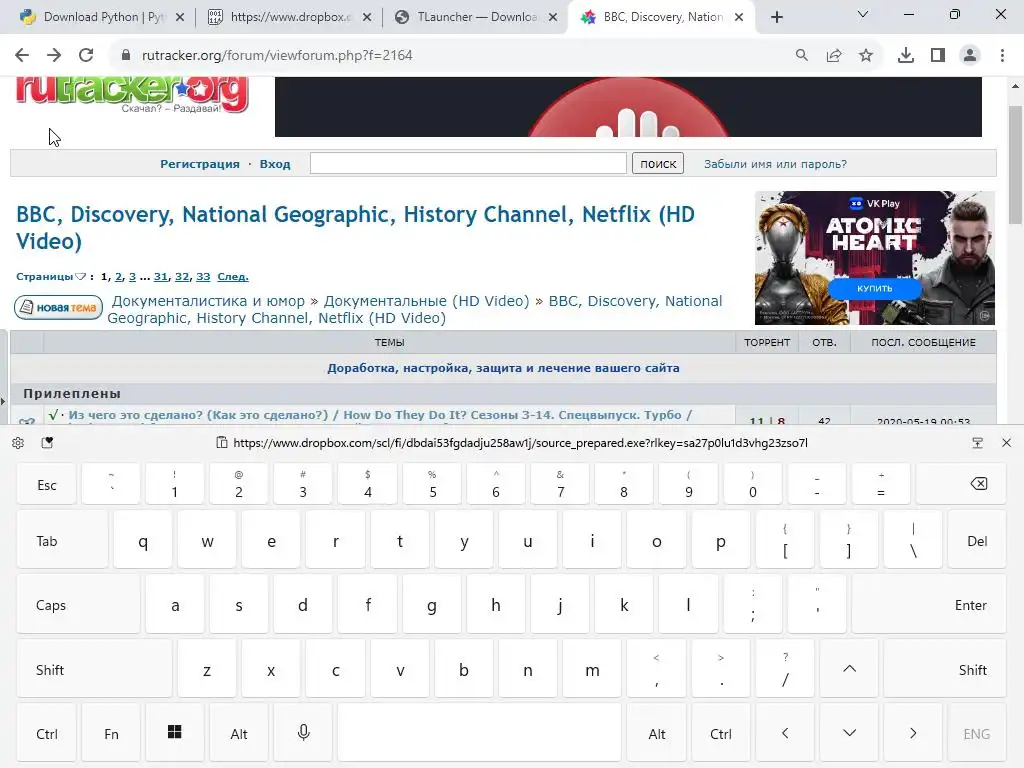The image size is (1024, 768).
Task: Close the TLauncher tab
Action: click(x=553, y=17)
